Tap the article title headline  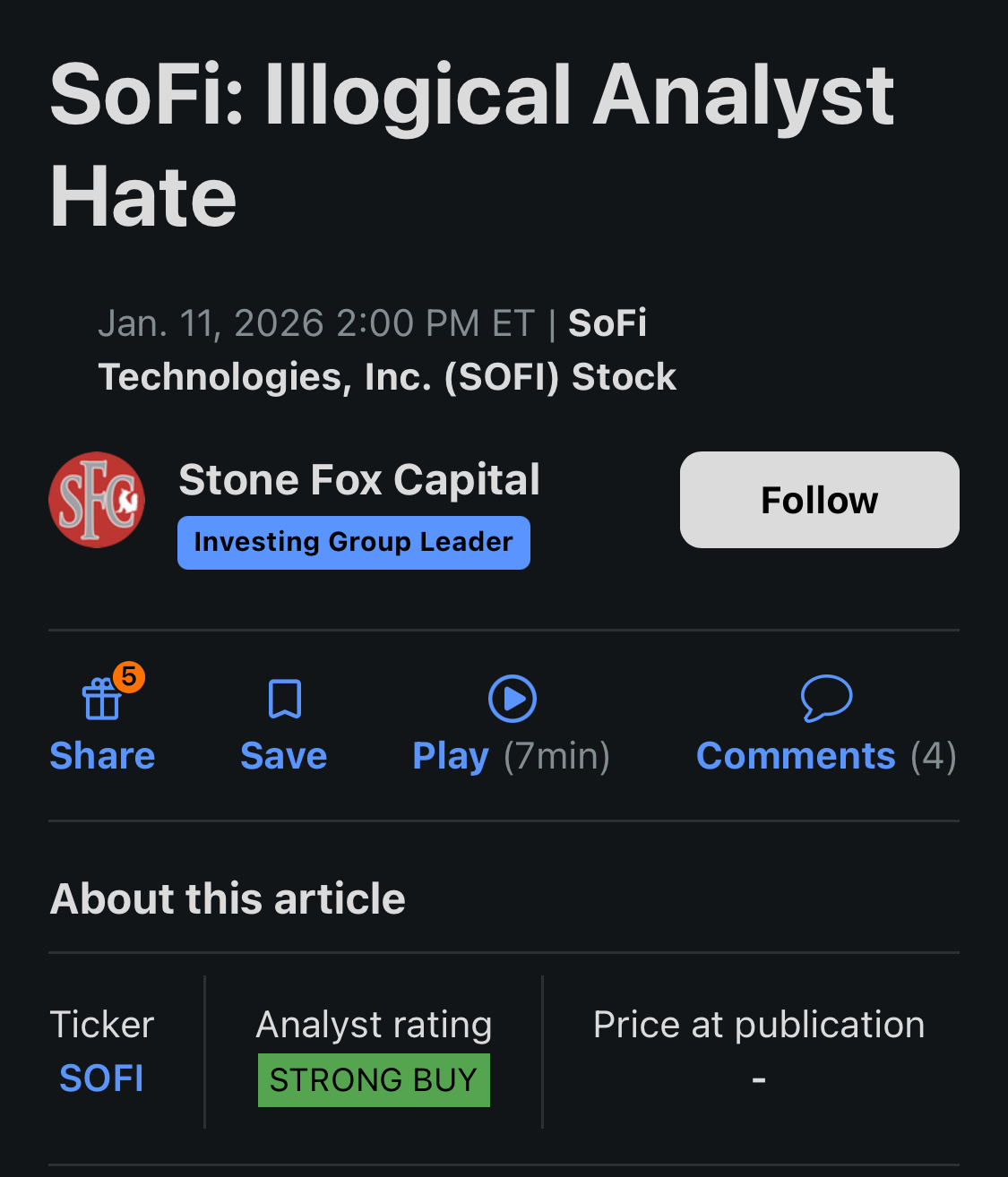tap(472, 145)
